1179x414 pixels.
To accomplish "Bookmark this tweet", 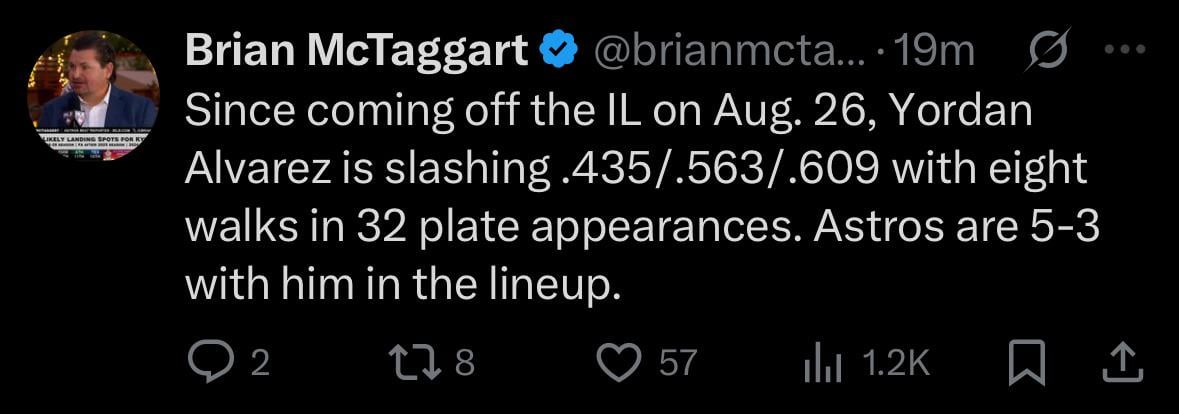I will coord(1026,362).
